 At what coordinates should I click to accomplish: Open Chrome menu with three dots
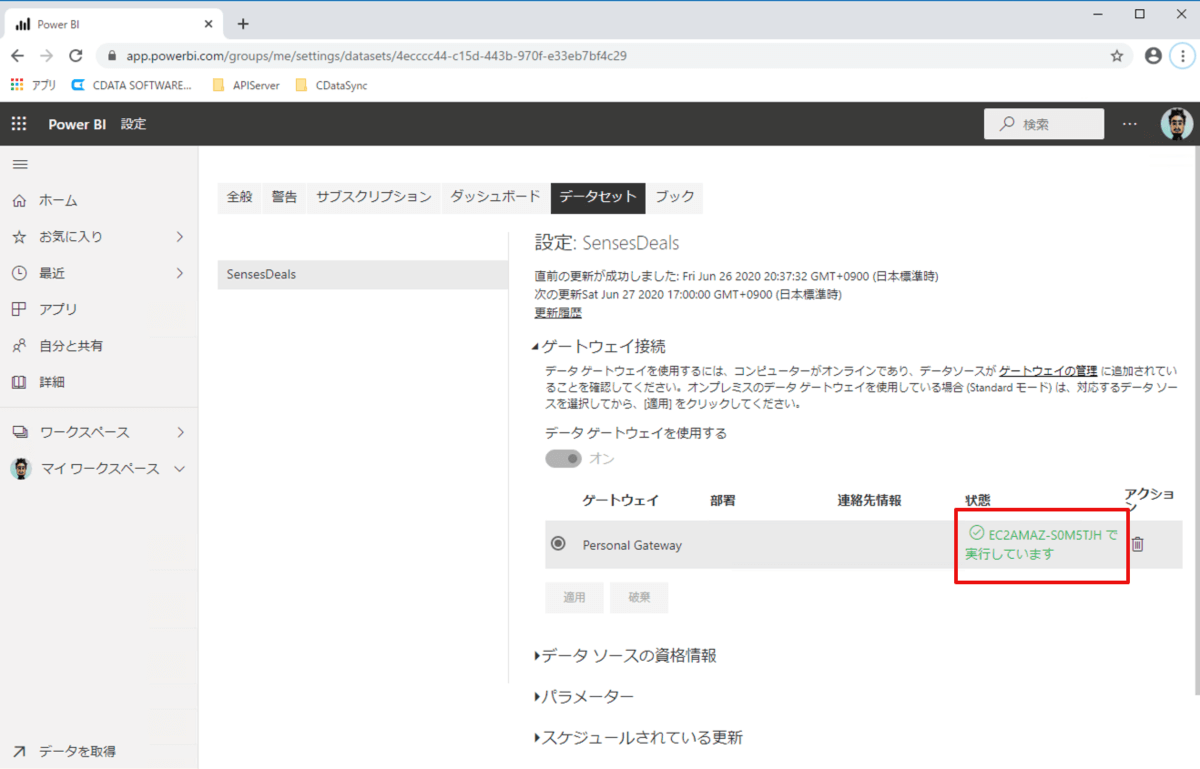tap(1182, 56)
